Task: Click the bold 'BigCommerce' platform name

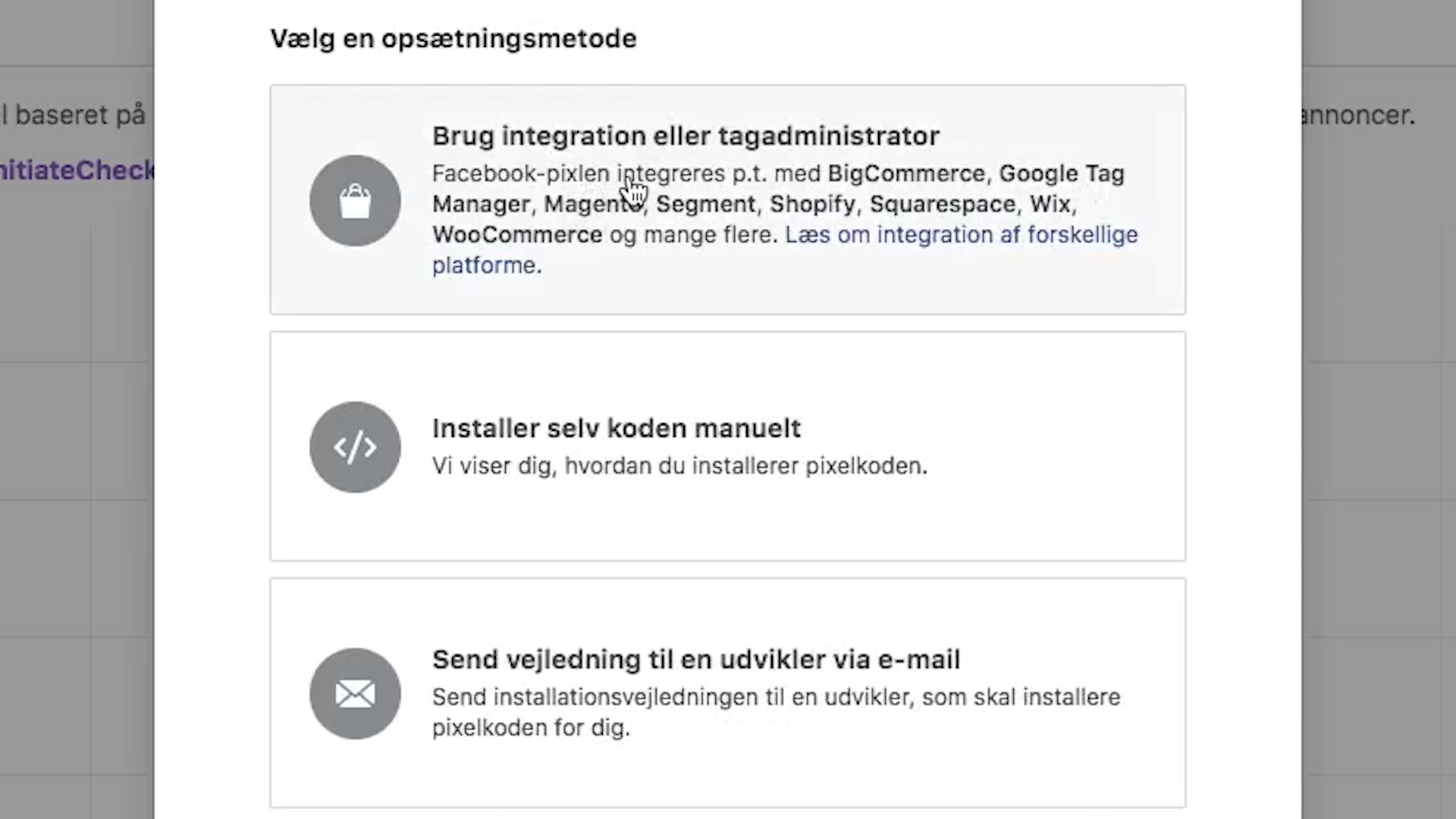Action: click(905, 174)
